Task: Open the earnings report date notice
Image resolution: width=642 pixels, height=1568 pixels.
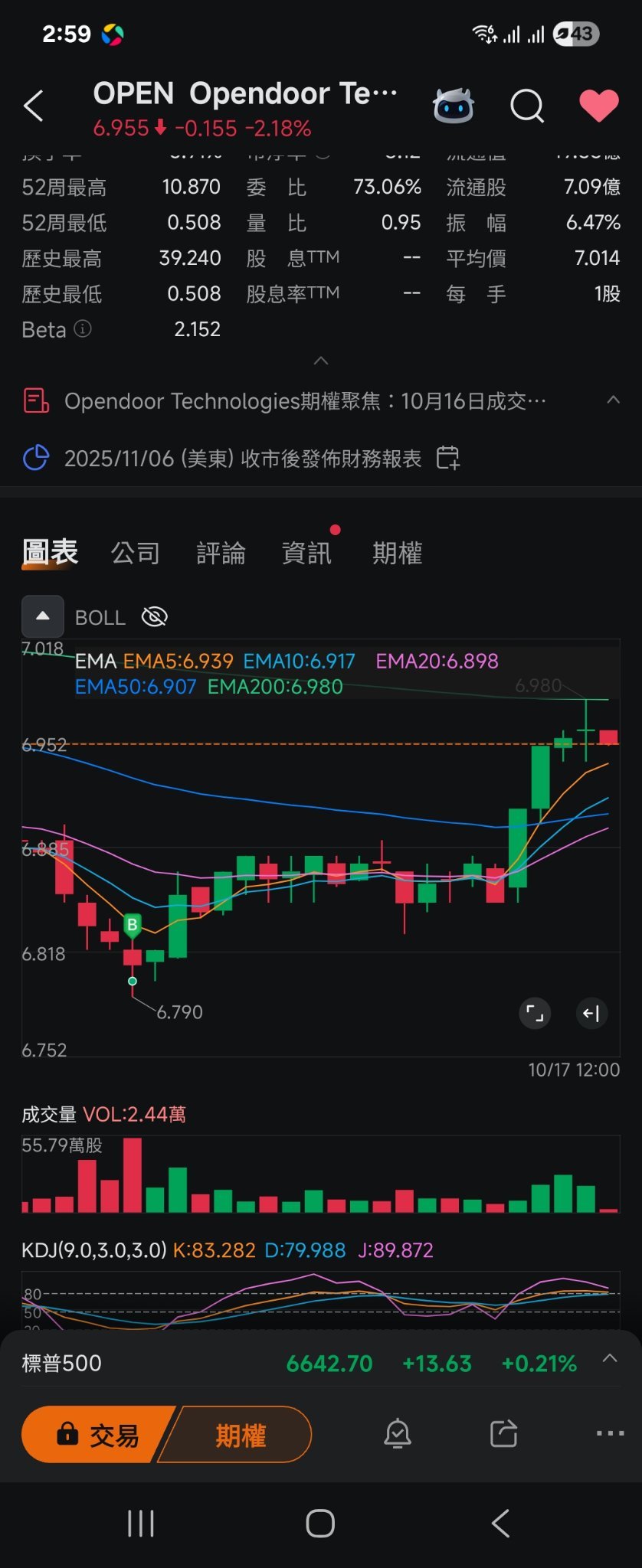Action: tap(243, 458)
